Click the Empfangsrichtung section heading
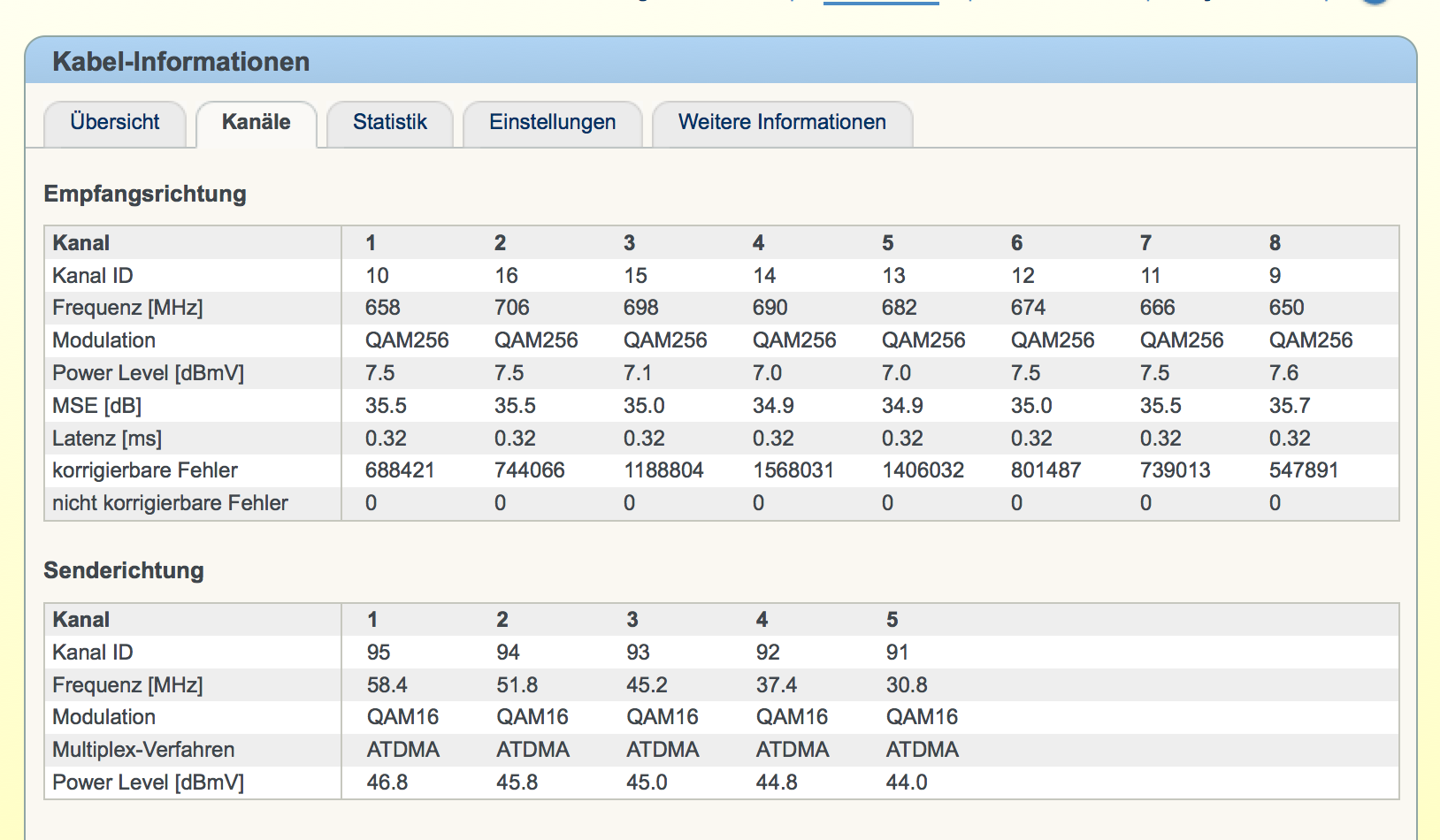Screen dimensions: 1440x840 tap(145, 194)
